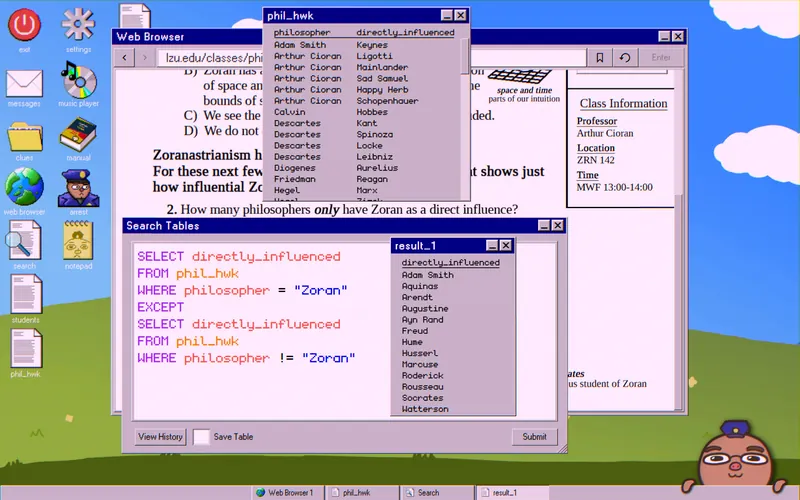
Task: Click the browser forward arrow
Action: coord(145,58)
